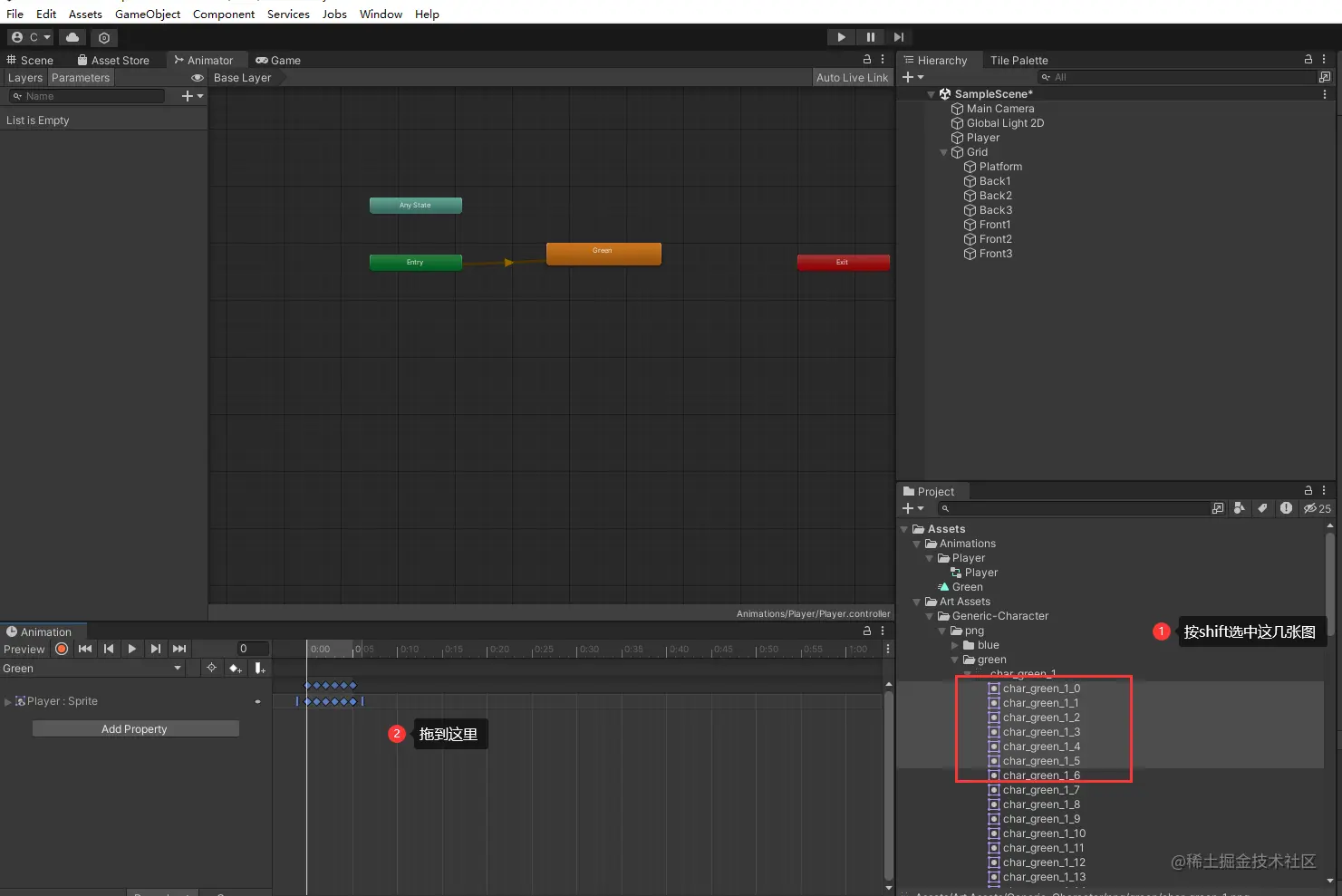Open the Green clip selection dropdown

pos(92,669)
